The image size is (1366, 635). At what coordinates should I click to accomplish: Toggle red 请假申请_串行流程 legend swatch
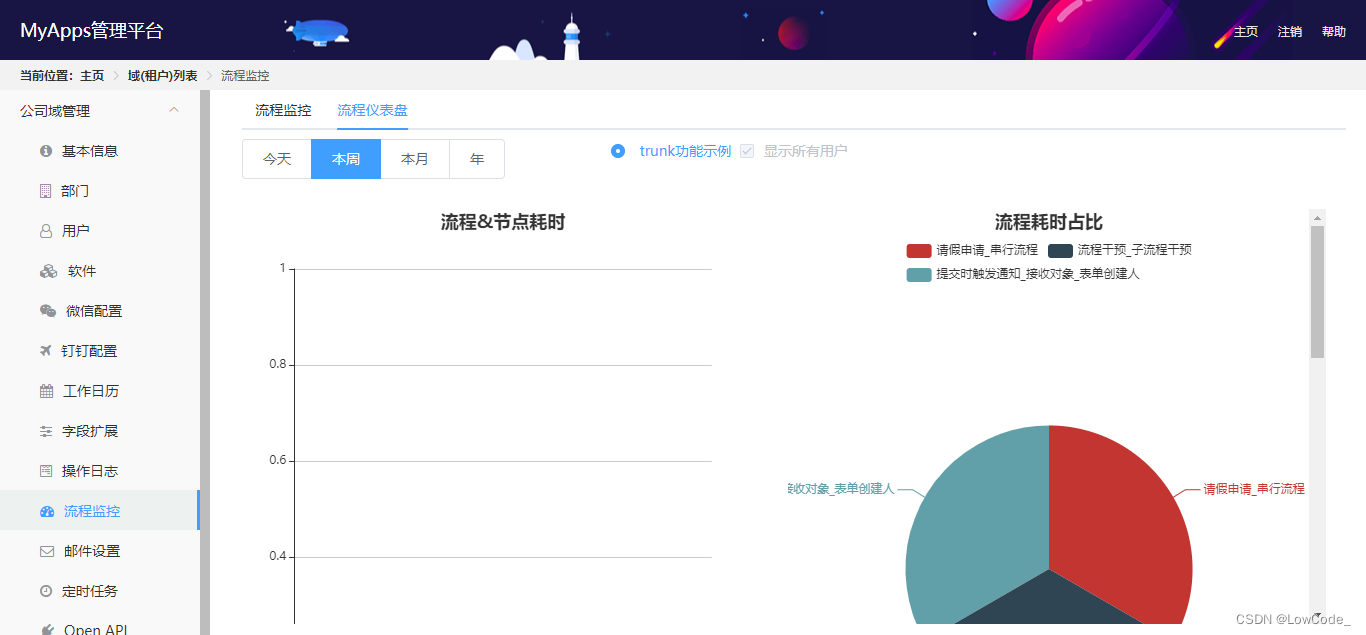(919, 250)
